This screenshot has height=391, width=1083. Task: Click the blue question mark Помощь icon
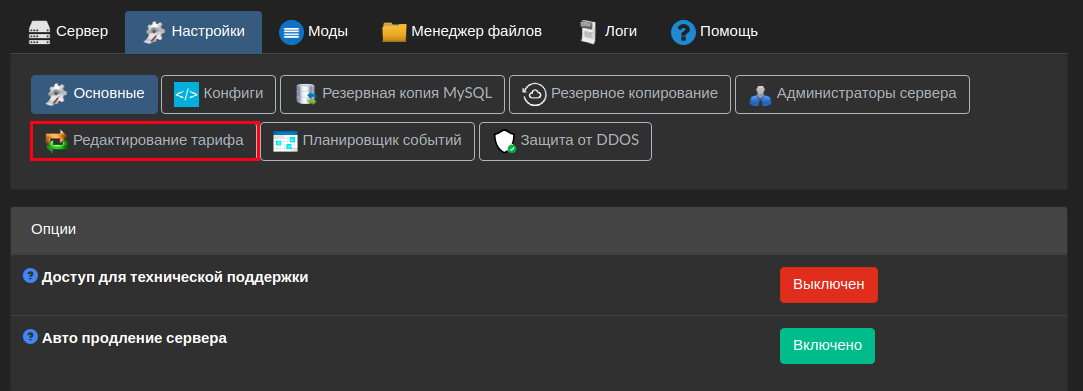[683, 32]
